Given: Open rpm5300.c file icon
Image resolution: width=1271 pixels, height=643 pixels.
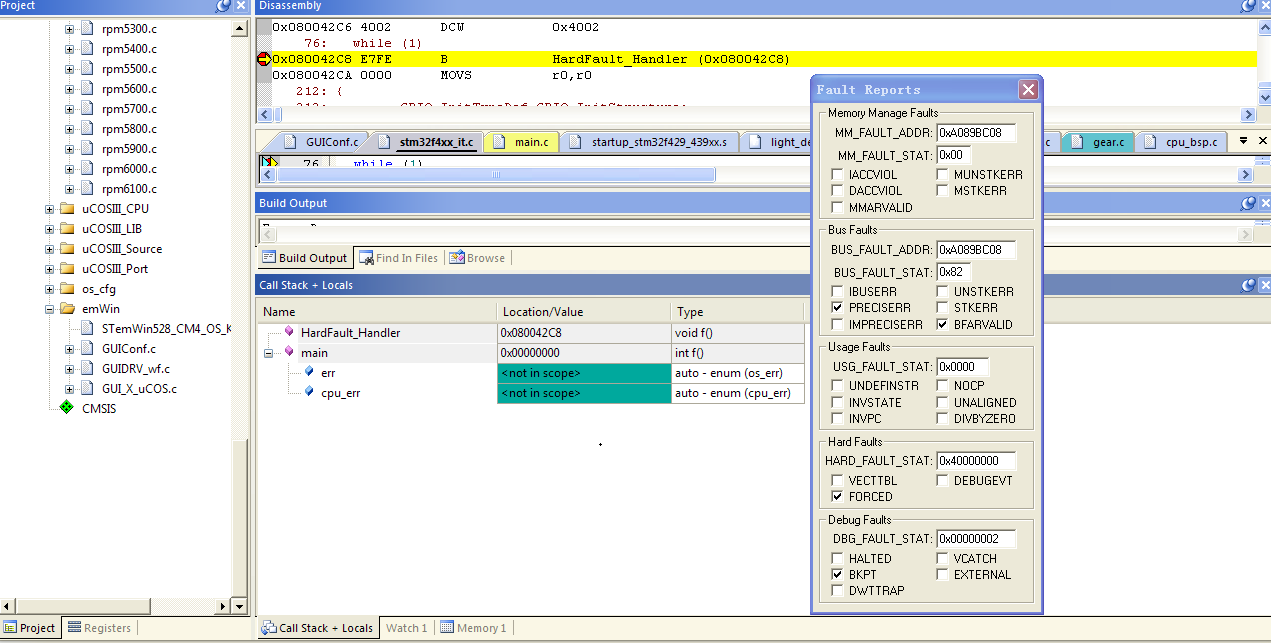Looking at the screenshot, I should pos(86,29).
